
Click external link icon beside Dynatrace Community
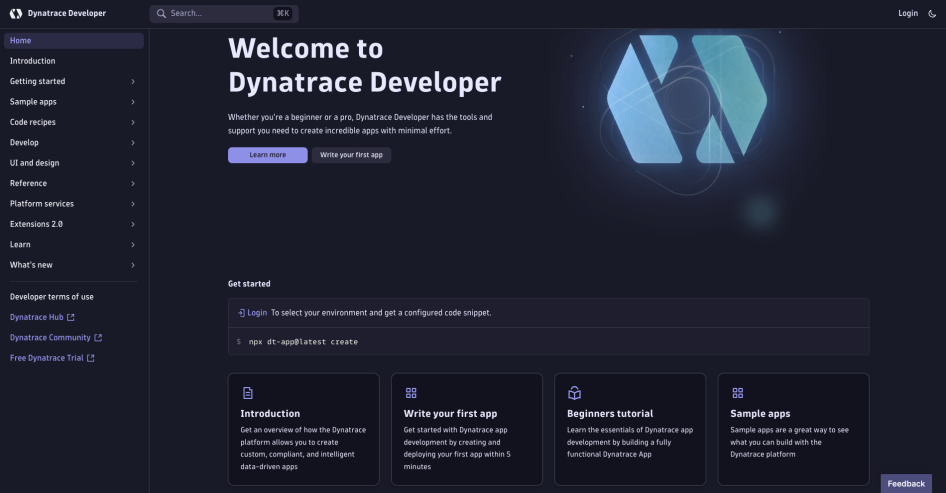(x=98, y=338)
